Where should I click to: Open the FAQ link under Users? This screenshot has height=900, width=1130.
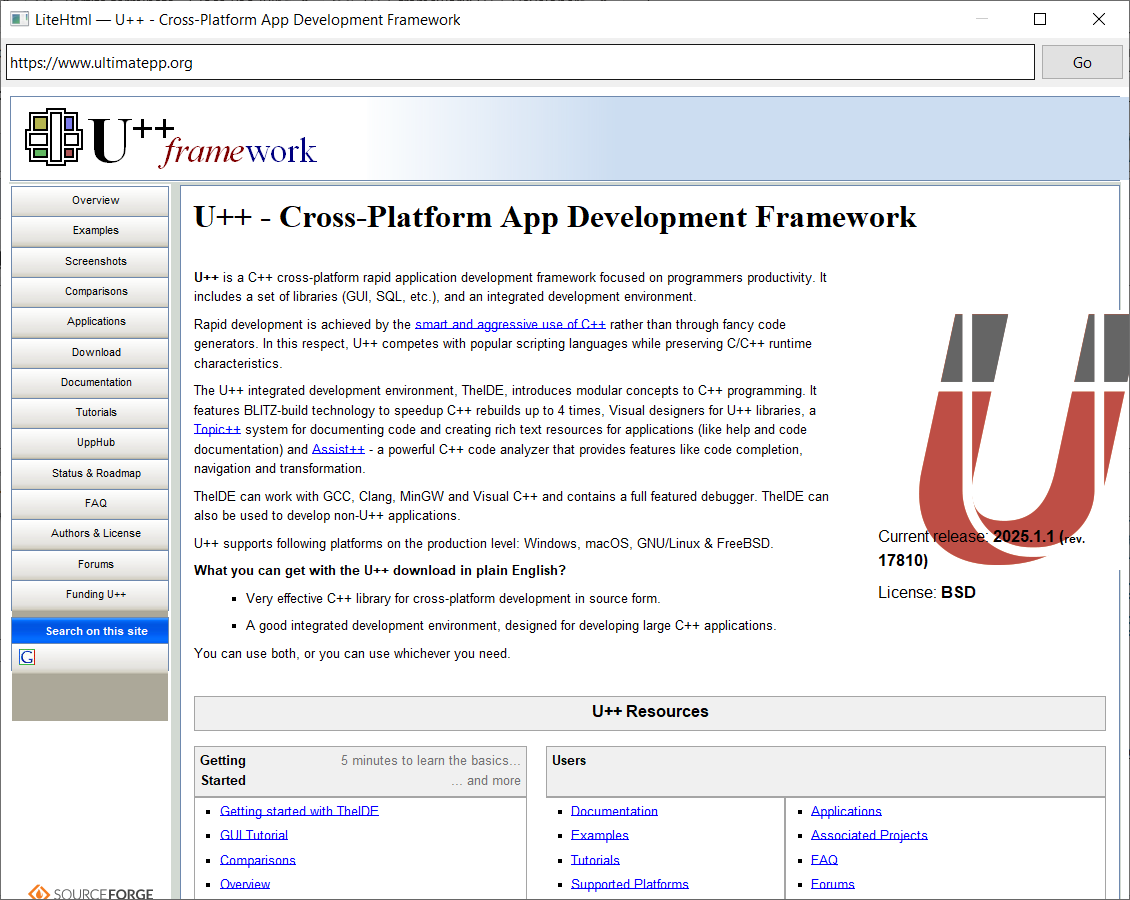824,860
